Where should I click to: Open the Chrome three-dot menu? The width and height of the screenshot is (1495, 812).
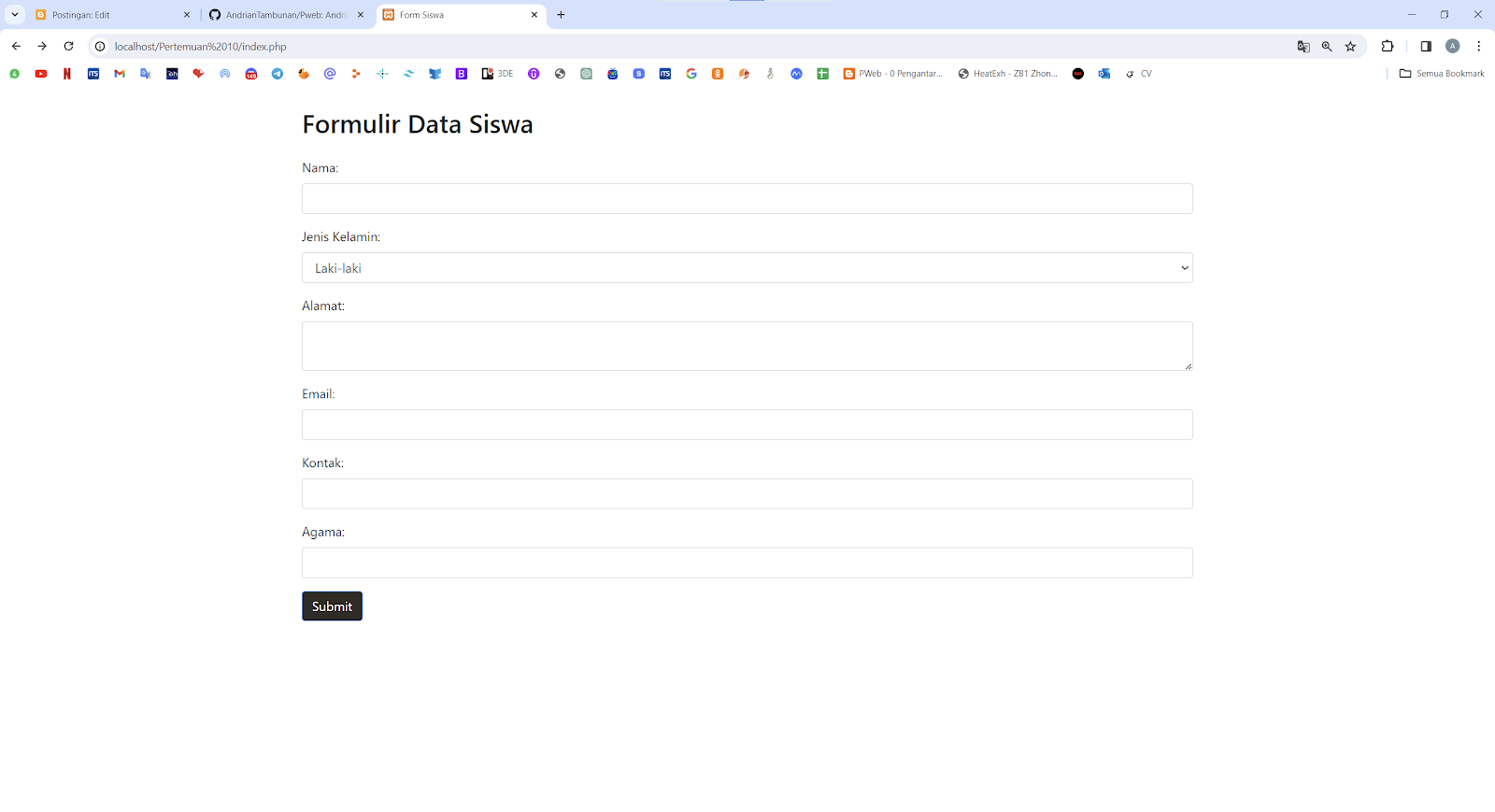[1479, 47]
